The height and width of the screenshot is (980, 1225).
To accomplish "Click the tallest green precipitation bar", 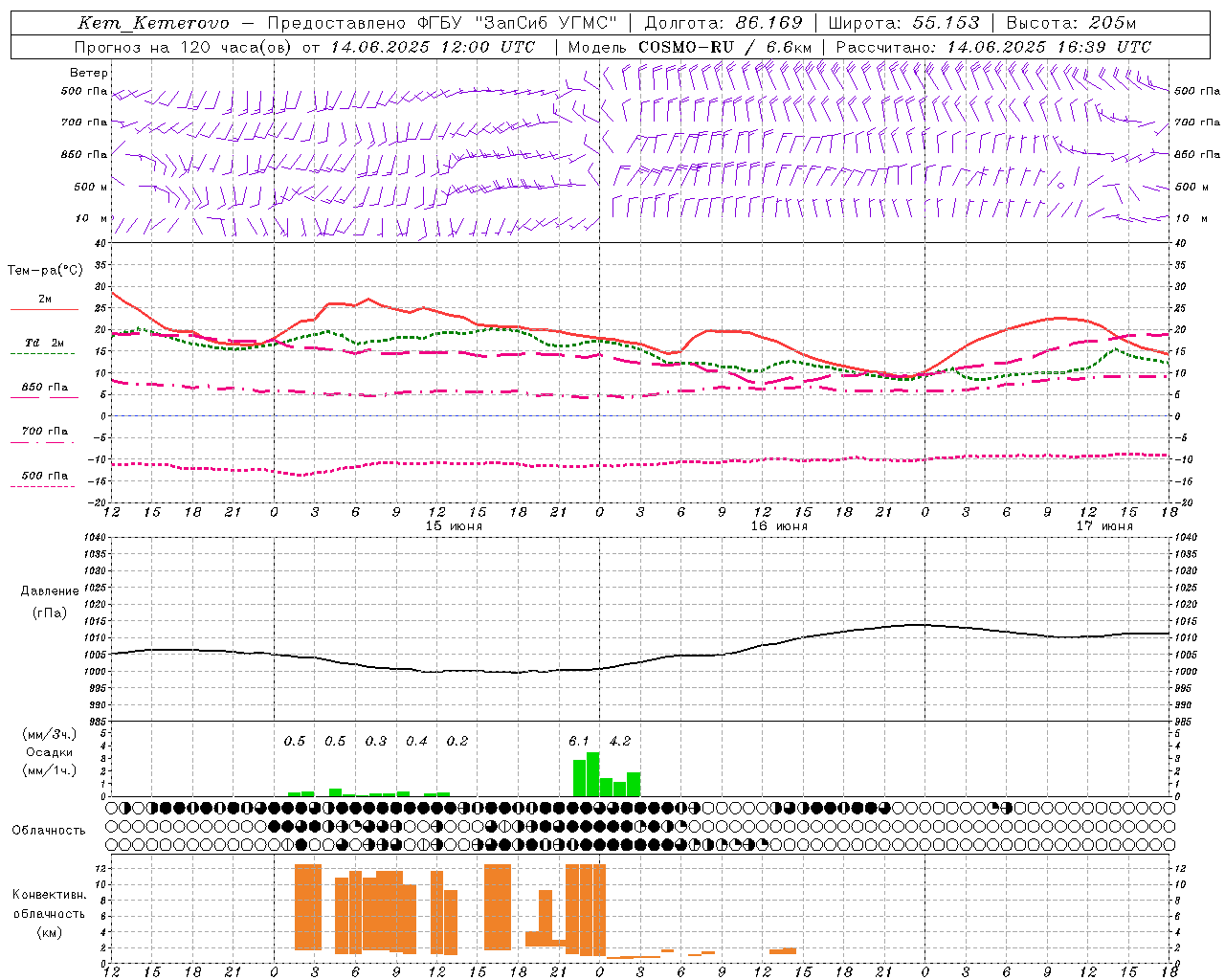I will tap(593, 774).
